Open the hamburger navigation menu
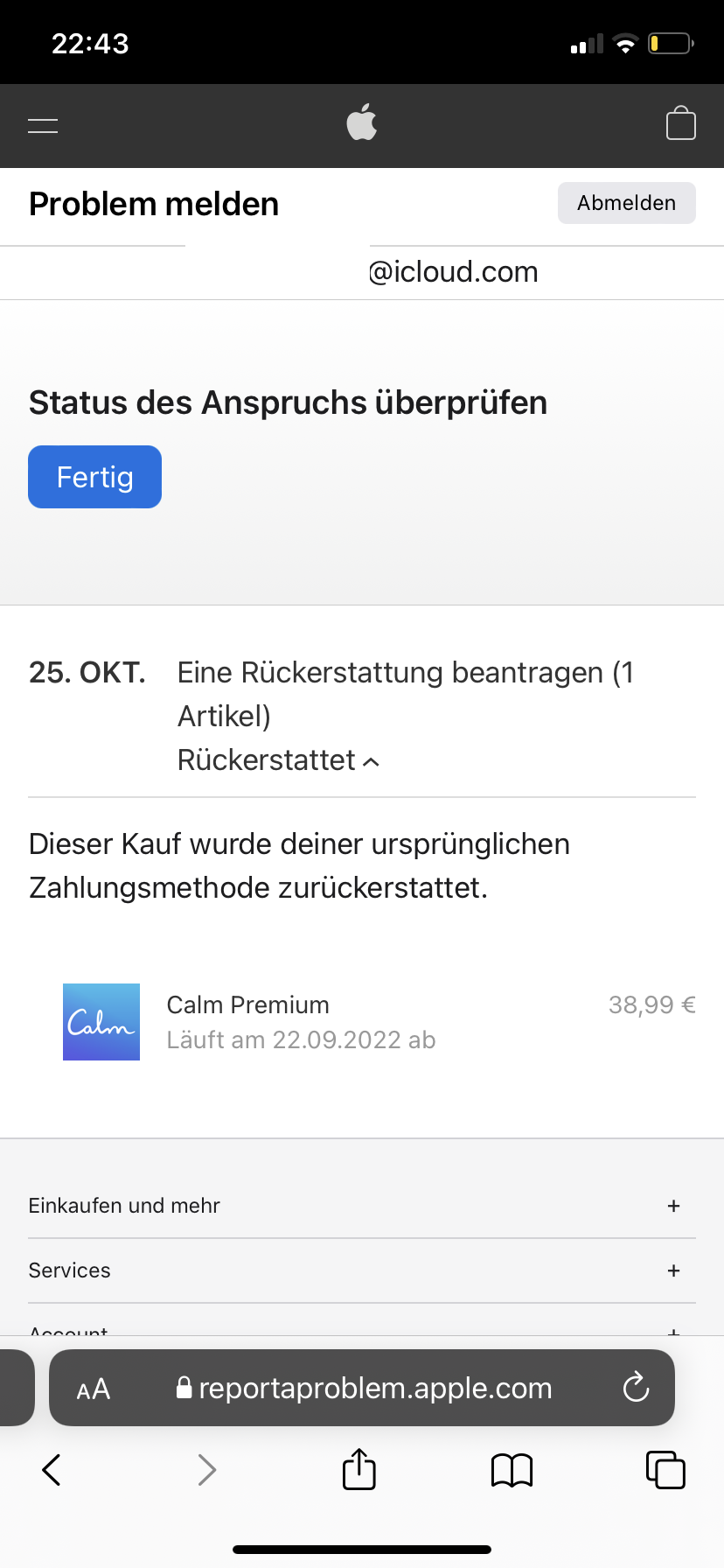This screenshot has width=724, height=1568. 43,125
